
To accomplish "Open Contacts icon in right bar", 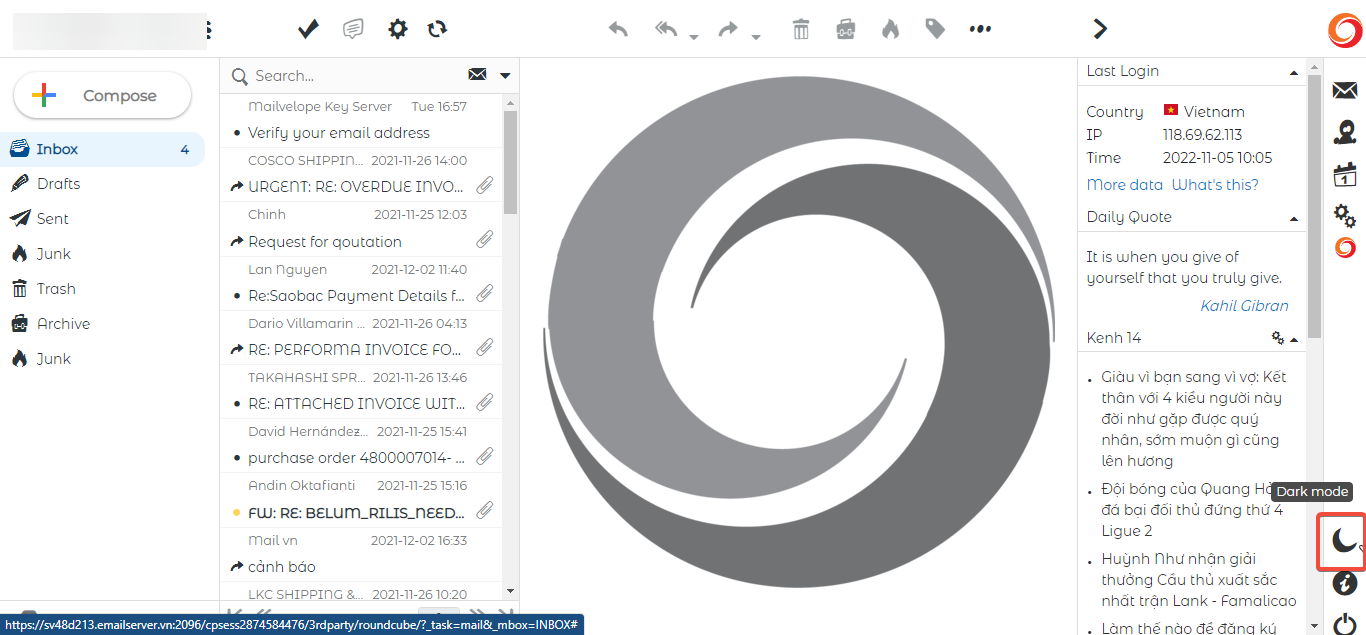I will coord(1345,132).
